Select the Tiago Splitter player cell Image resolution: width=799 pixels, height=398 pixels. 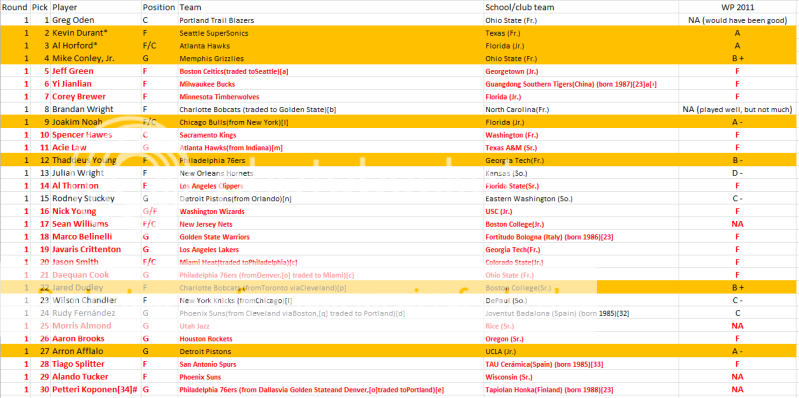coord(96,364)
